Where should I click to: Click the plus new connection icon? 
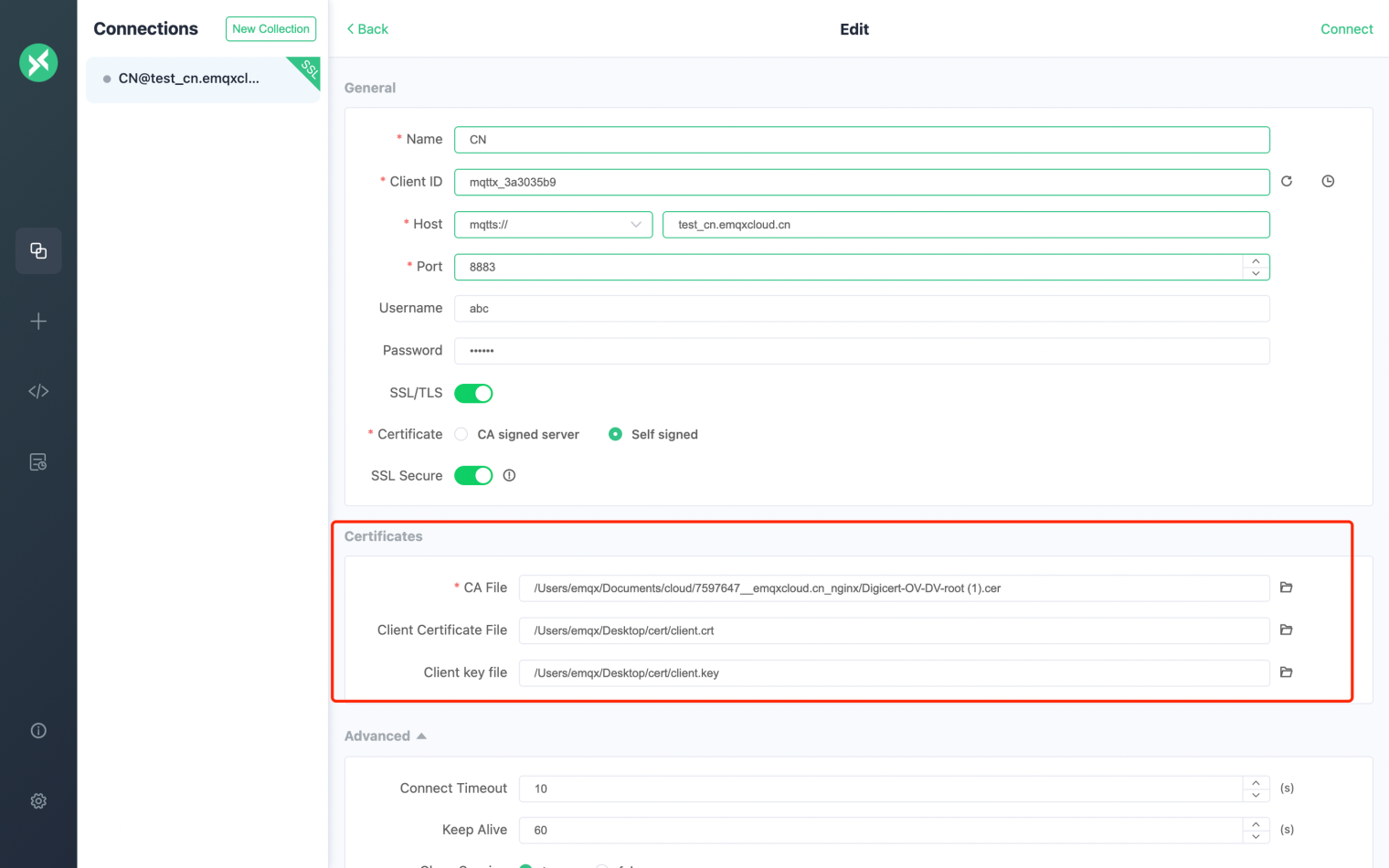(38, 321)
